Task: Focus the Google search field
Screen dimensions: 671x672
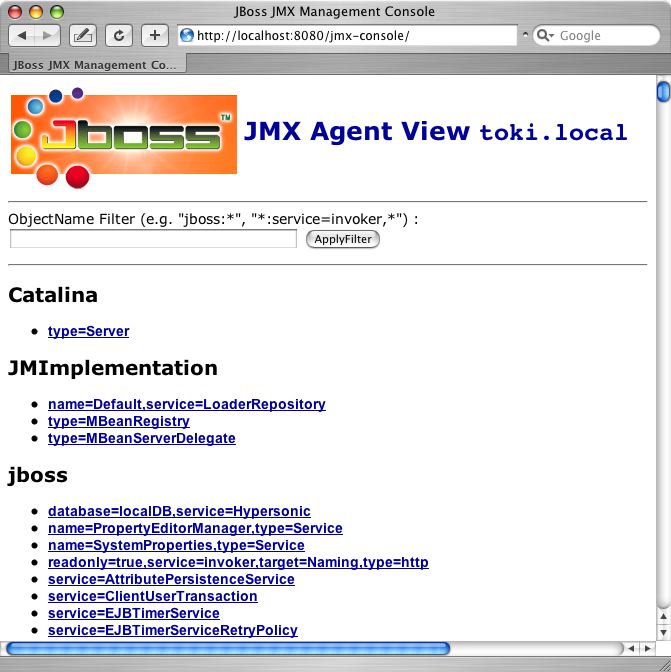Action: coord(596,35)
